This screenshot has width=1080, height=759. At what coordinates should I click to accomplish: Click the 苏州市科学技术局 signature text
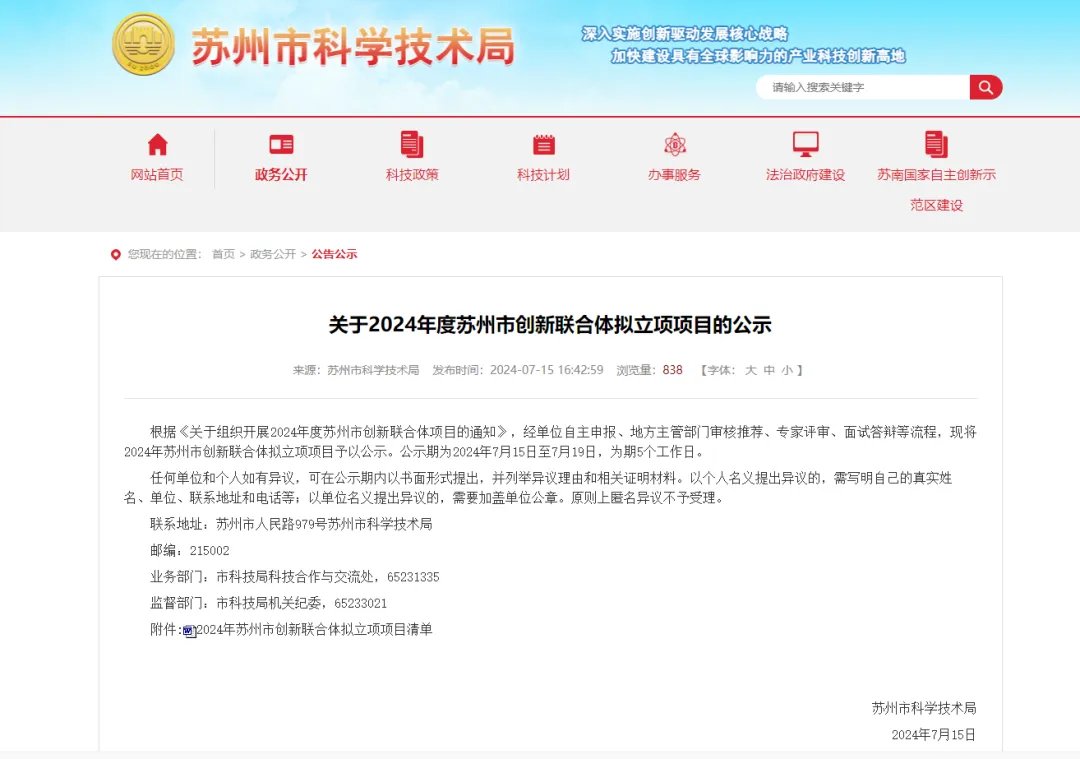coord(924,708)
